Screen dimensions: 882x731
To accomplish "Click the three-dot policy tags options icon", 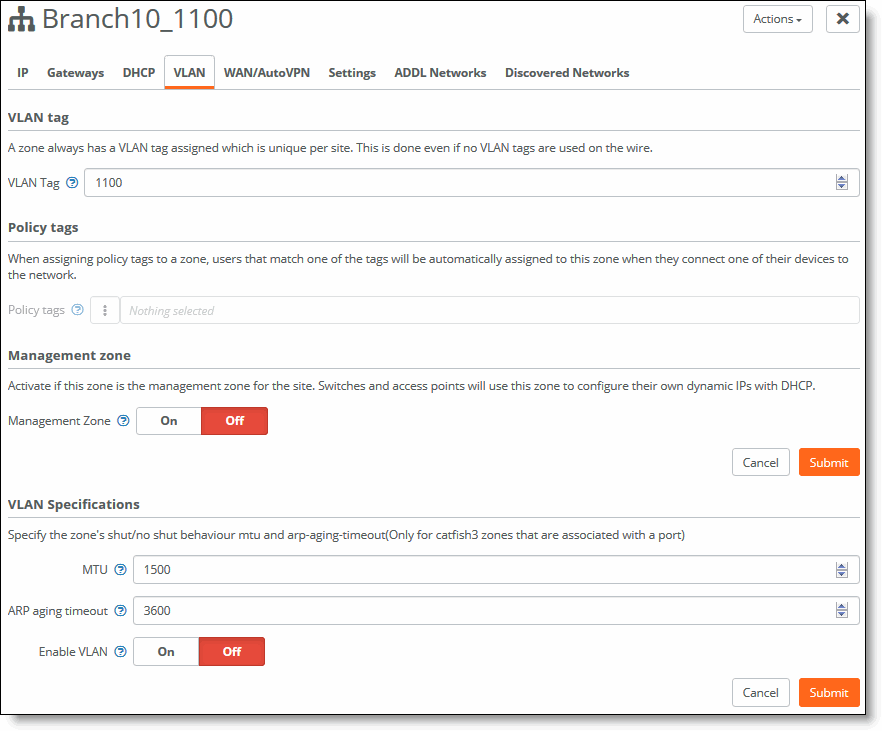I will (105, 310).
